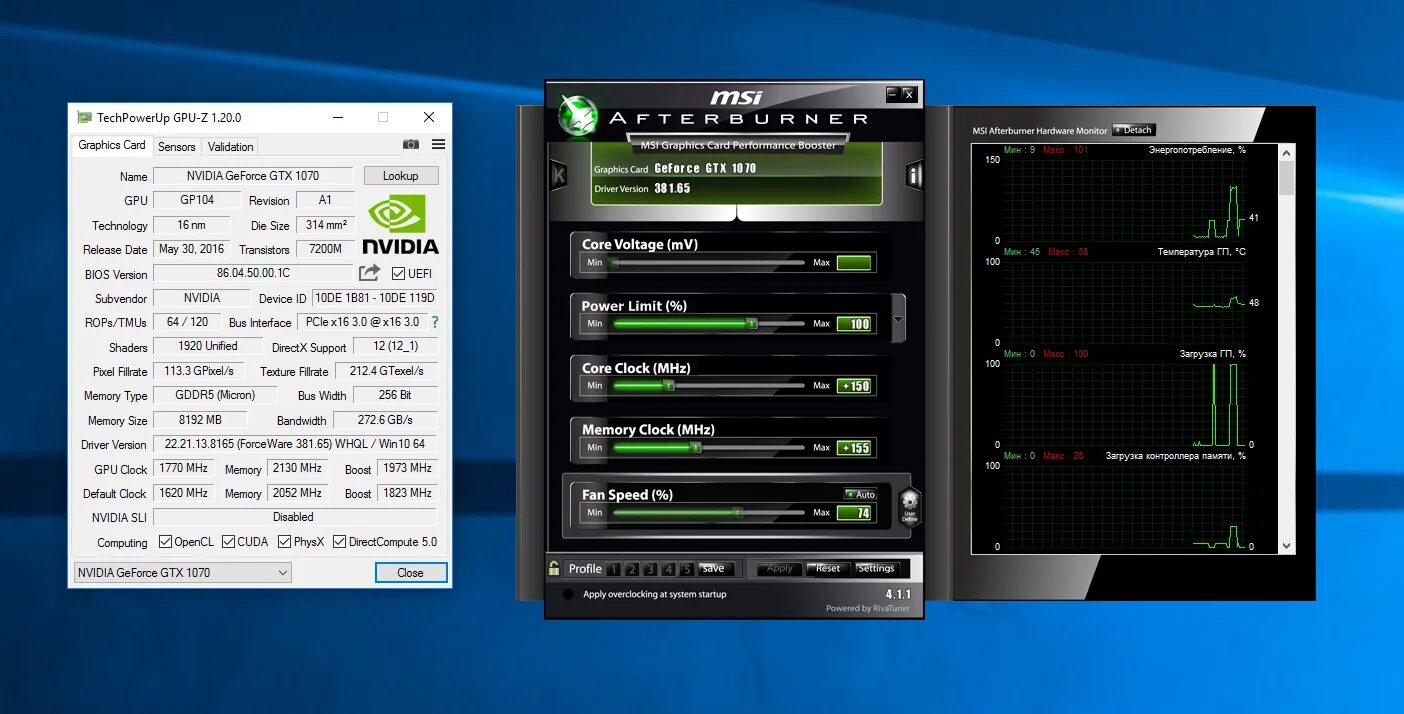The image size is (1404, 714).
Task: Click the BIOS Version field 86.04.50.00.1C
Action: 253,273
